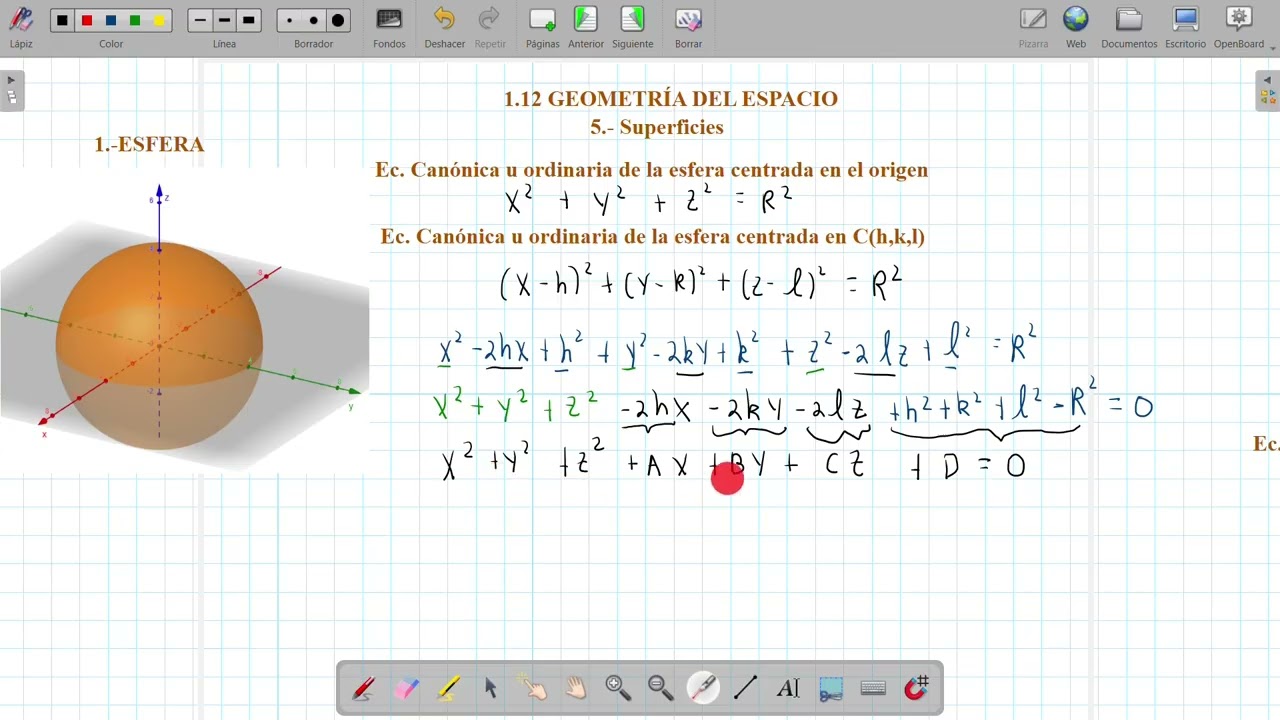Viewport: 1280px width, 720px height.
Task: Select the zoom out magnifier tool
Action: click(x=660, y=688)
